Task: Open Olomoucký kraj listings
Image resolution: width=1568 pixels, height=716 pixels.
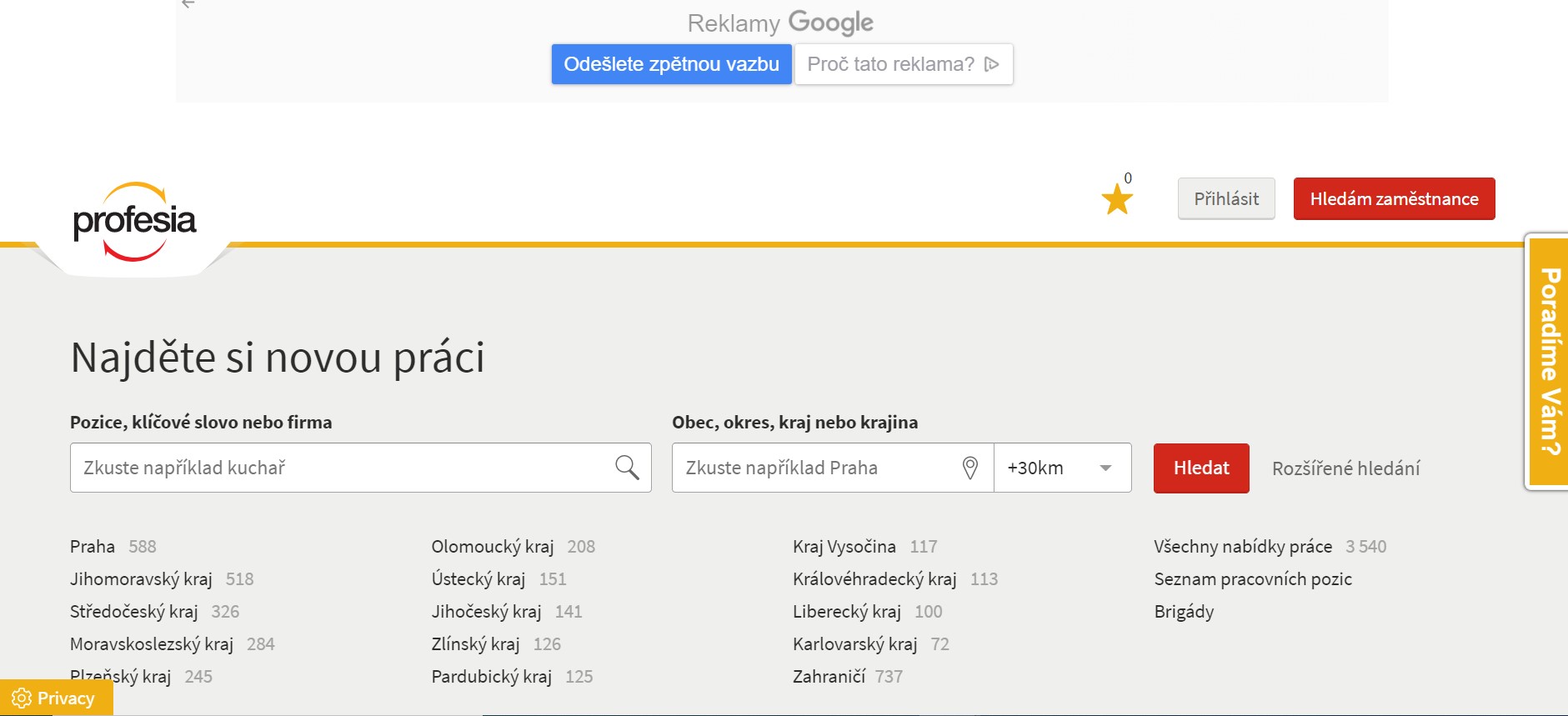Action: tap(493, 547)
